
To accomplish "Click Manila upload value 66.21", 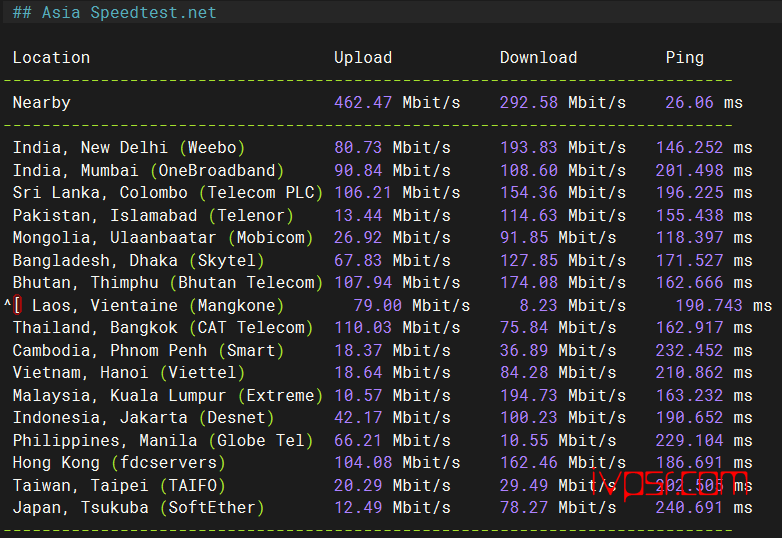I will [358, 440].
